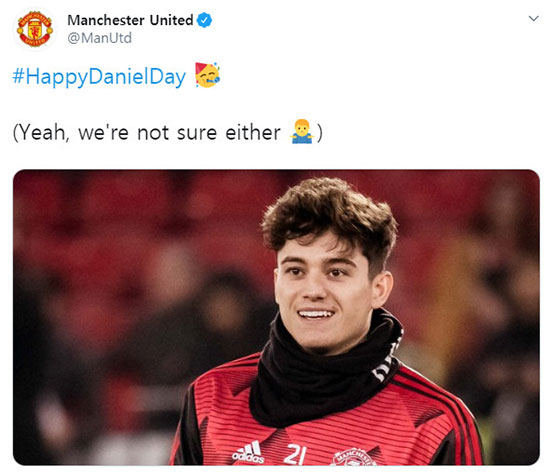
Task: Click the word 'United' in the account name
Action: tap(172, 20)
